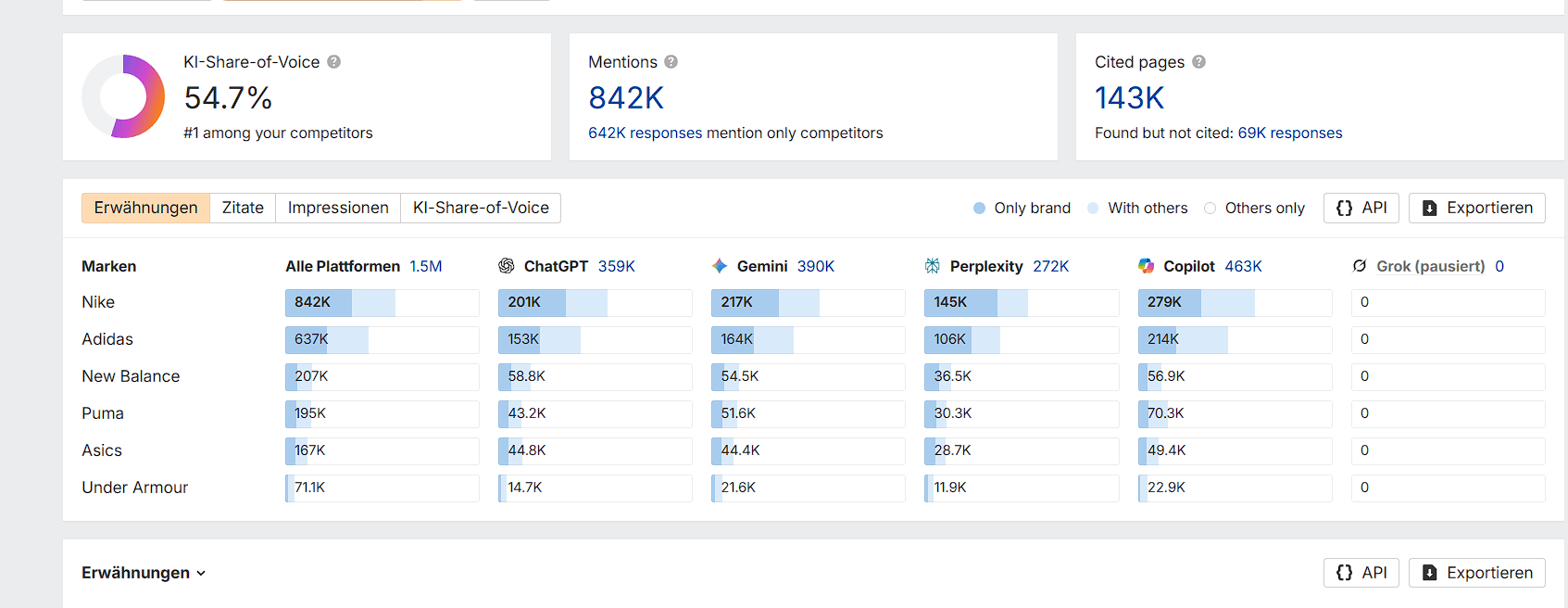Click the Perplexity logo icon
Screen dimensions: 1568x608
pyautogui.click(x=933, y=266)
